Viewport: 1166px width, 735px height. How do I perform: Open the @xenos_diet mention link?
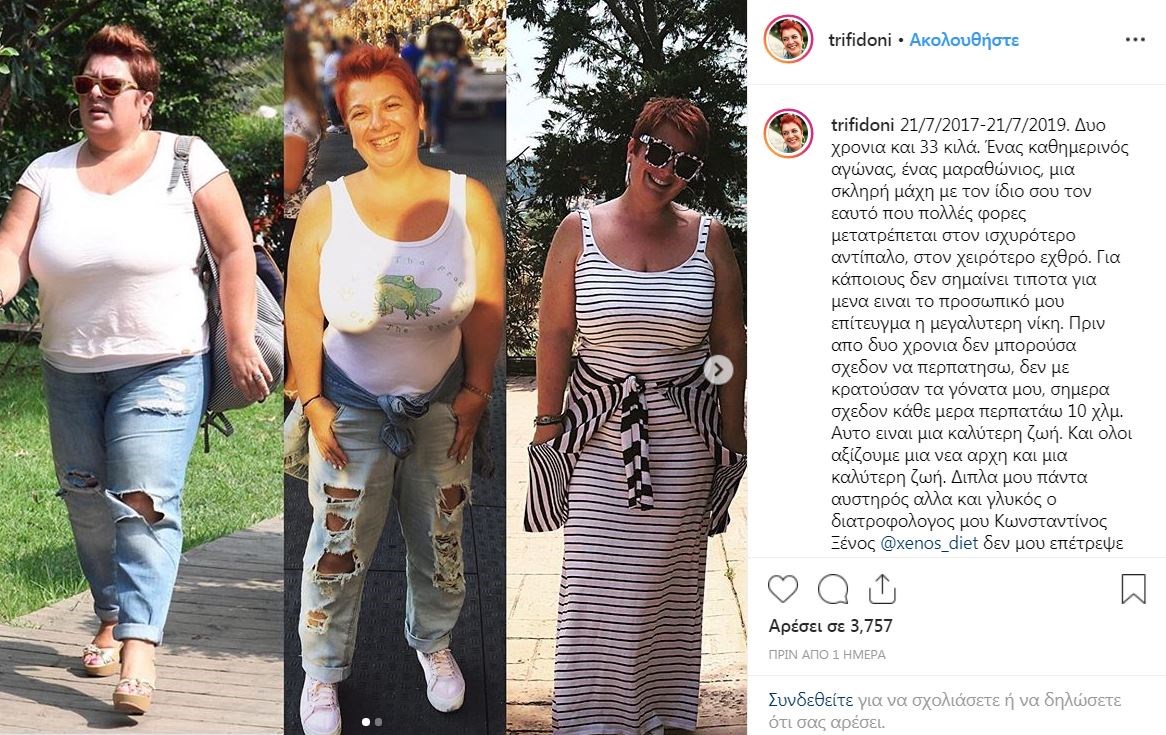pos(929,542)
